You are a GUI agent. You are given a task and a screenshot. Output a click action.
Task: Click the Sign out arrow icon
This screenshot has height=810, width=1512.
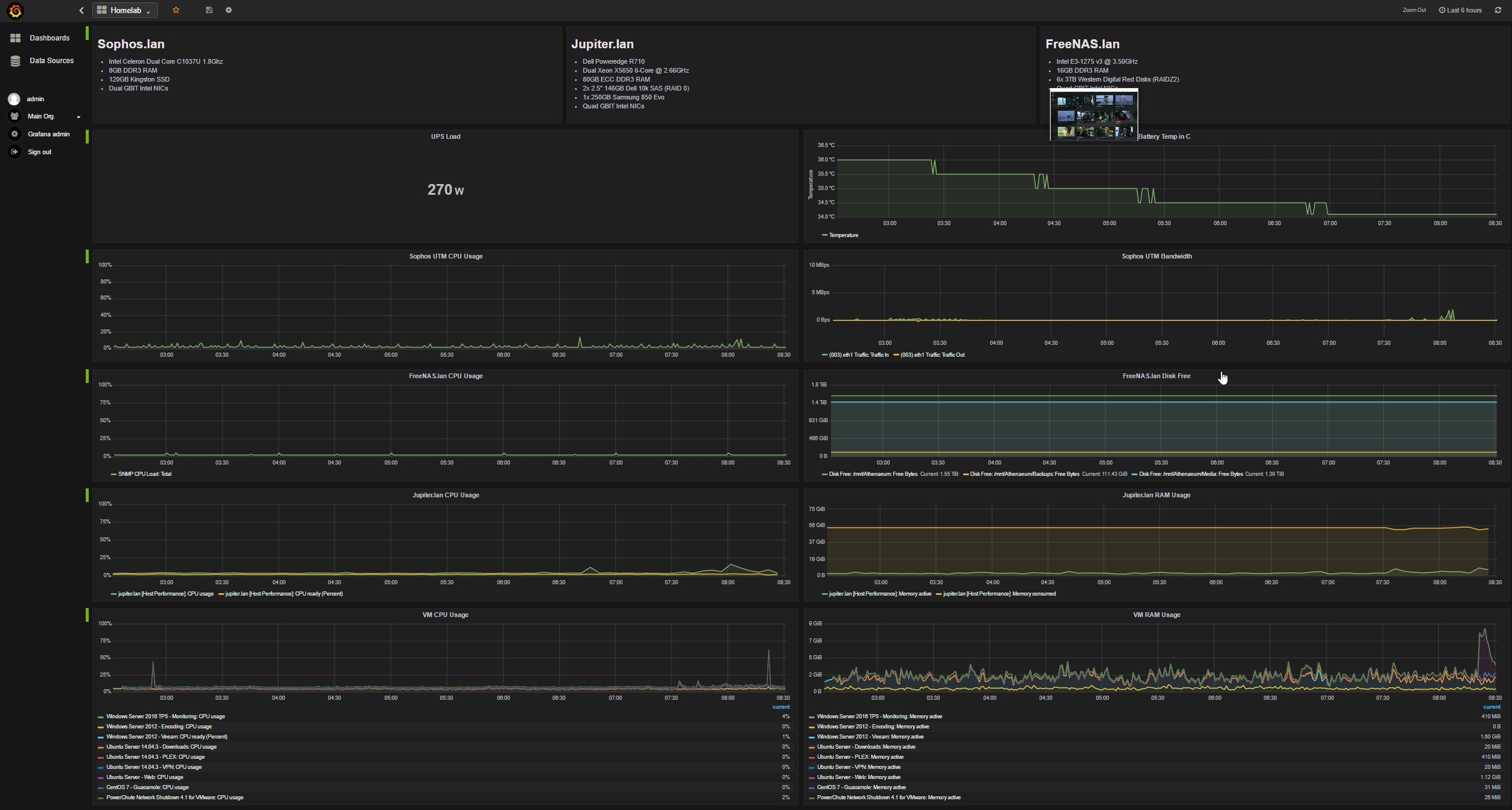[15, 152]
